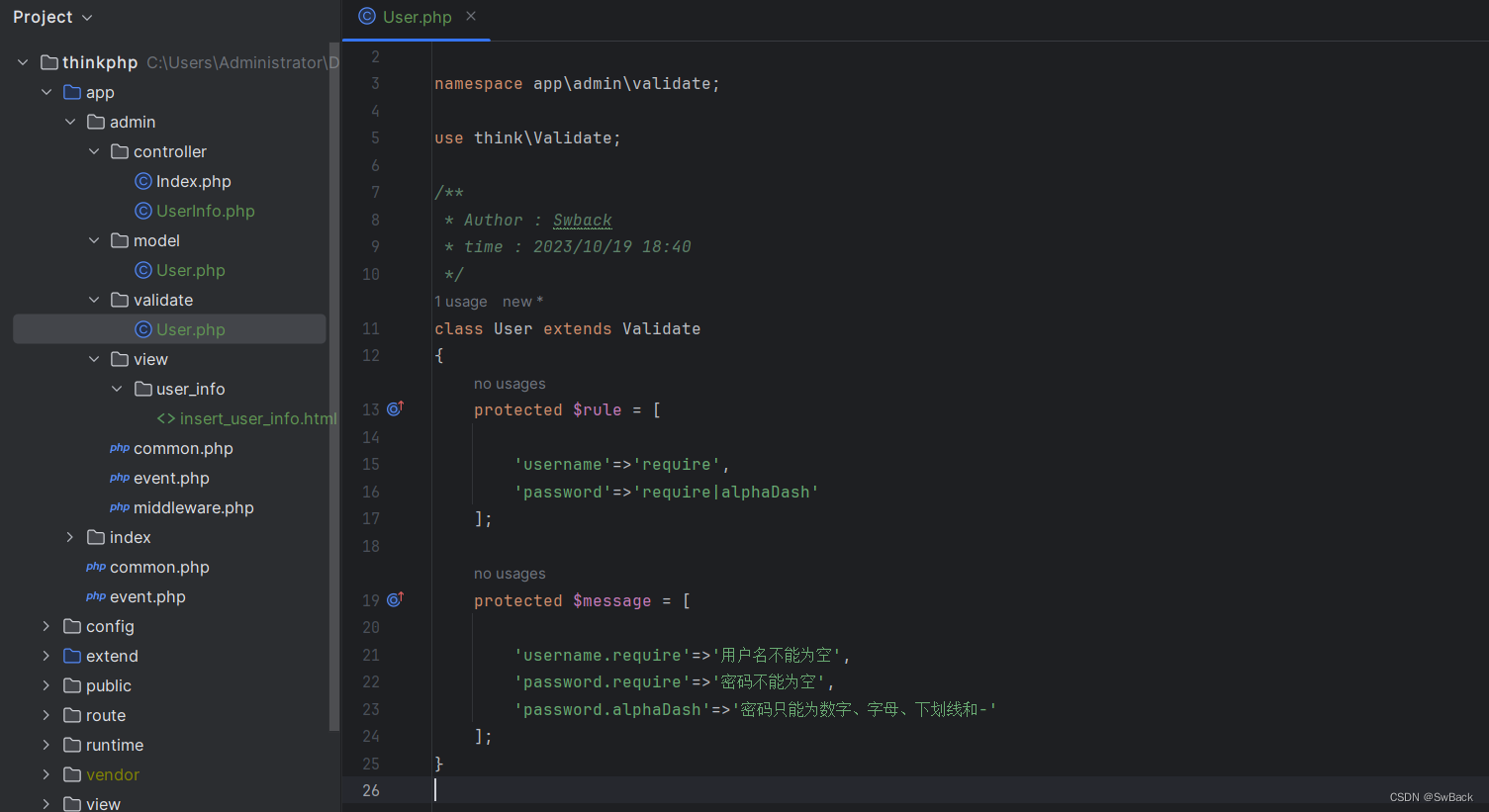
Task: Close the User.php editor tab
Action: click(x=471, y=16)
